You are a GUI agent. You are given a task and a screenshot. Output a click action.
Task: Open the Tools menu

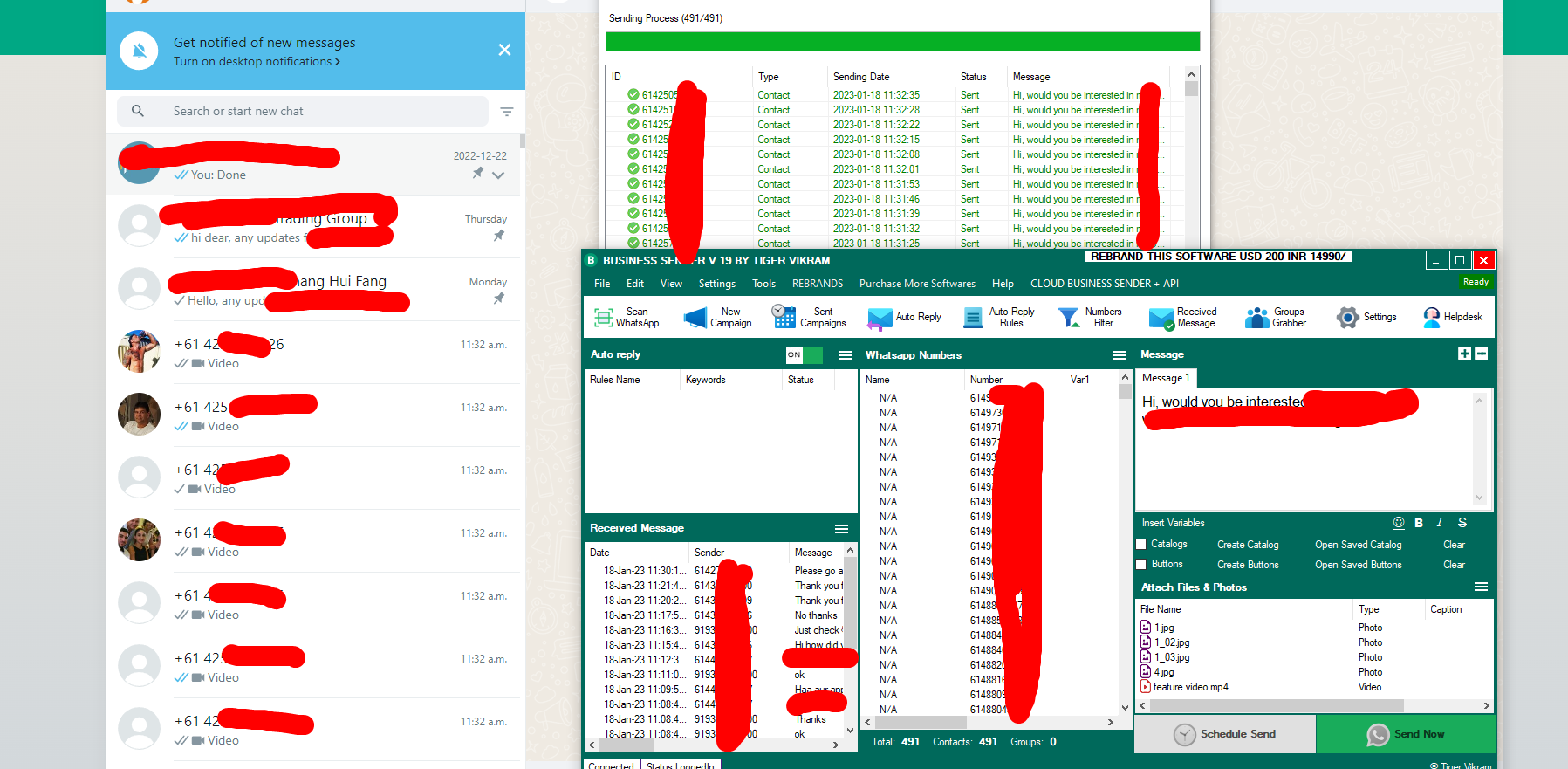pos(763,284)
